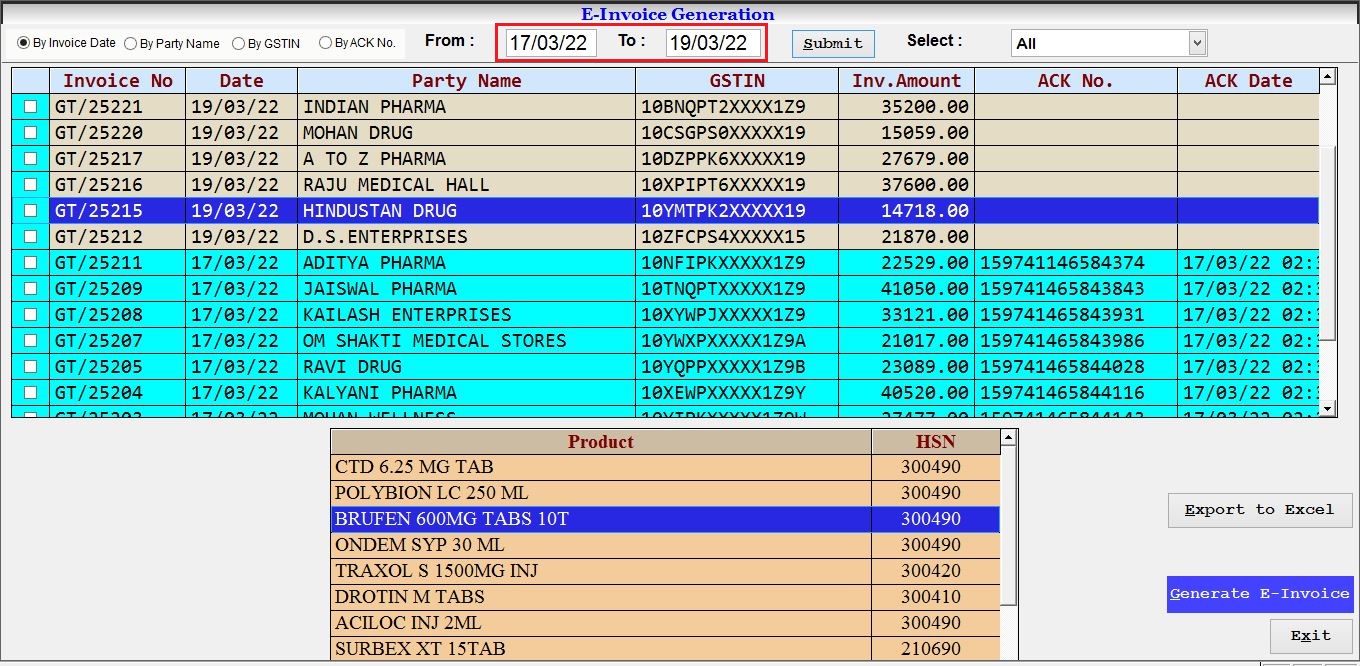Select the OM SHAKTI MEDICAL STORES row
The image size is (1360, 666).
665,340
